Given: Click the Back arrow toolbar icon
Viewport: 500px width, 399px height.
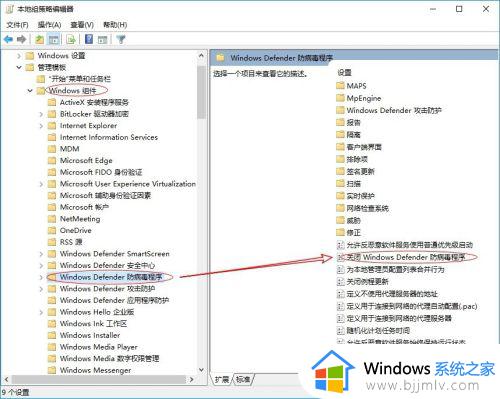Looking at the screenshot, I should tap(8, 40).
